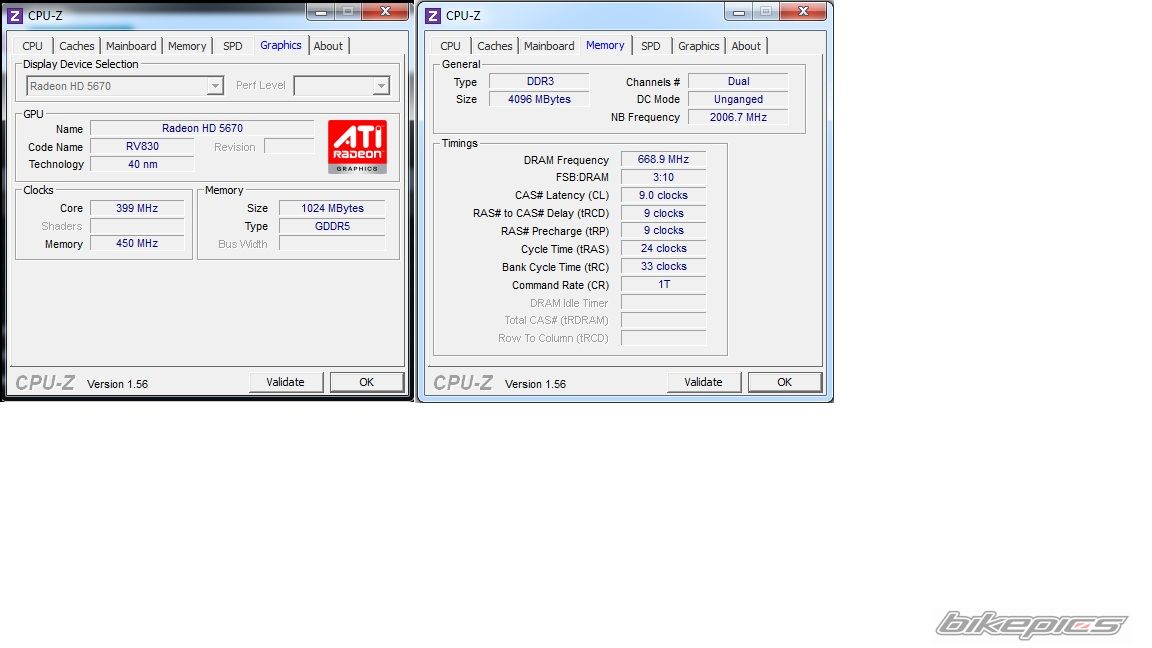Open About tab in Memory window
1152x648 pixels.
[746, 46]
